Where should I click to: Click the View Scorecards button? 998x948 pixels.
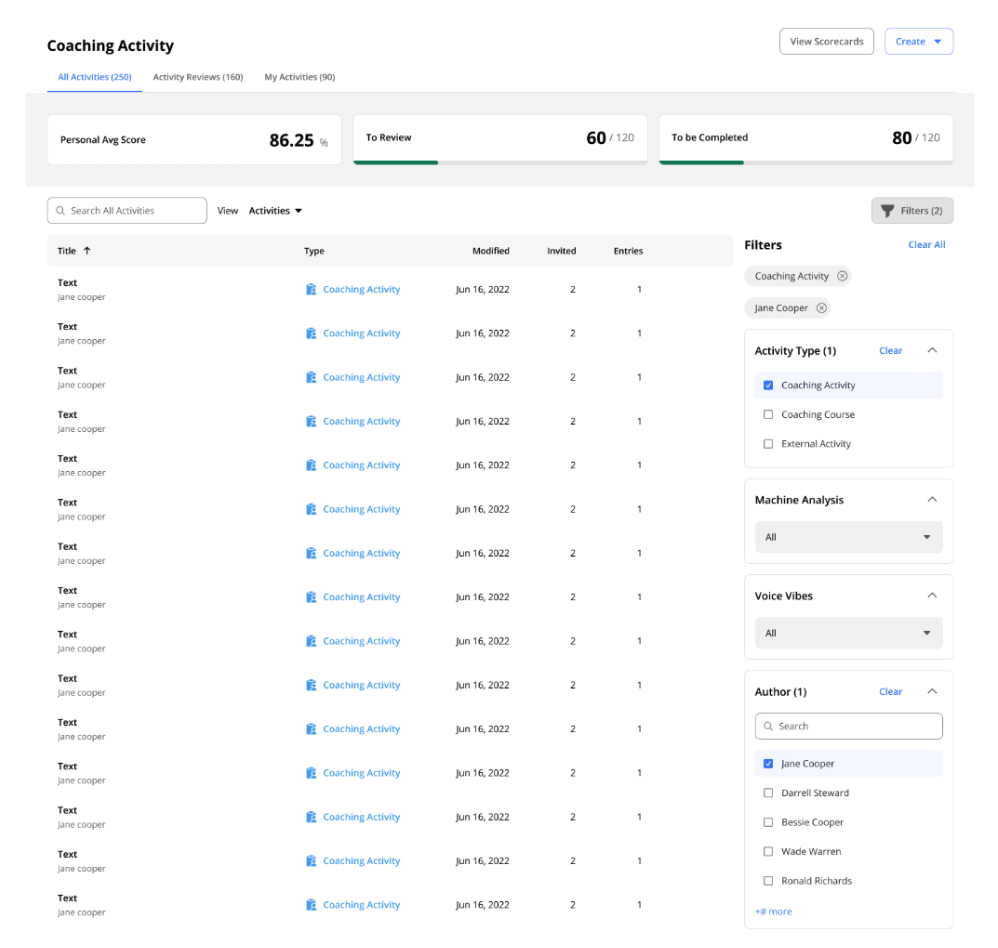(x=826, y=41)
